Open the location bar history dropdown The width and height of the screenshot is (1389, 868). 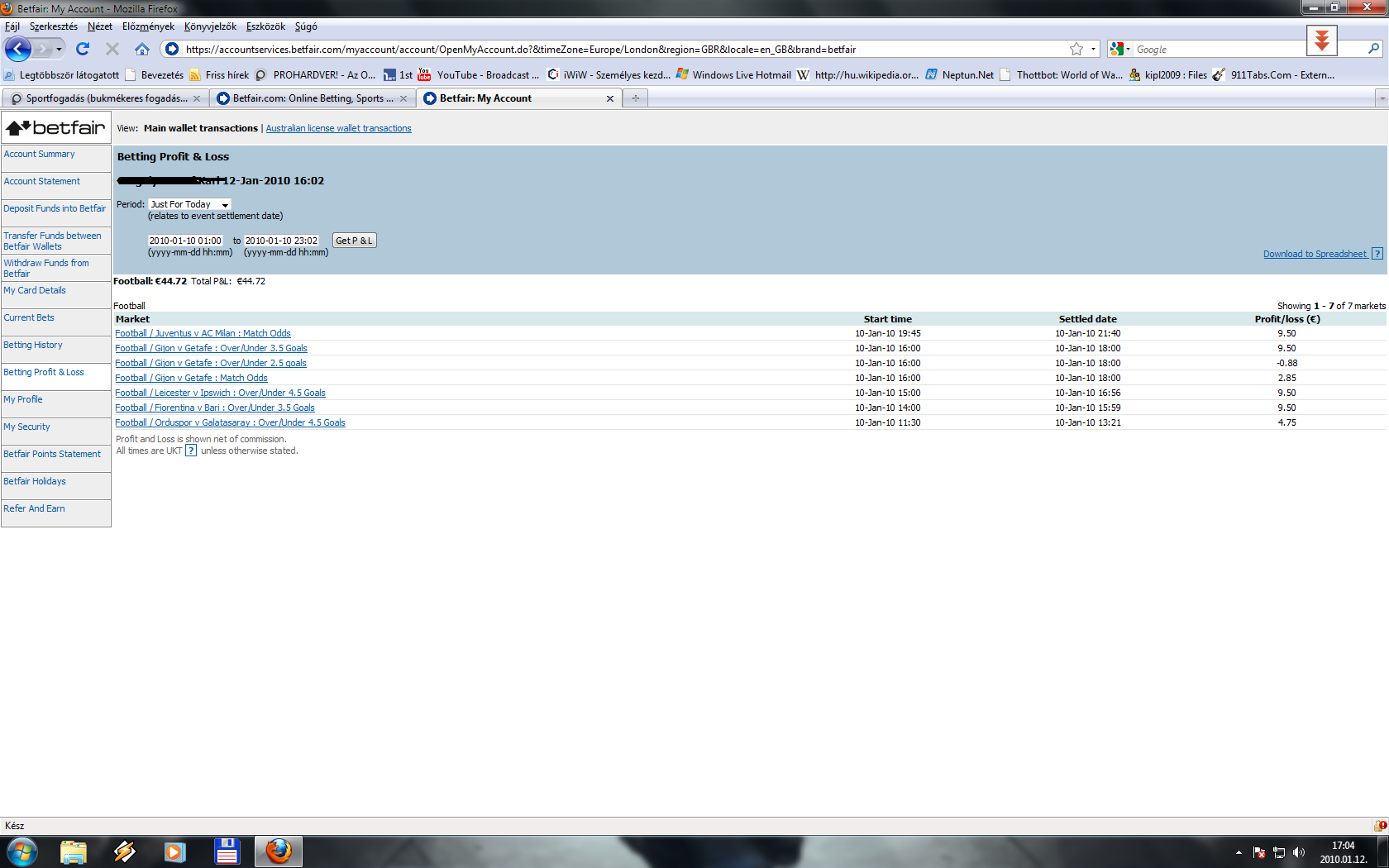1093,49
